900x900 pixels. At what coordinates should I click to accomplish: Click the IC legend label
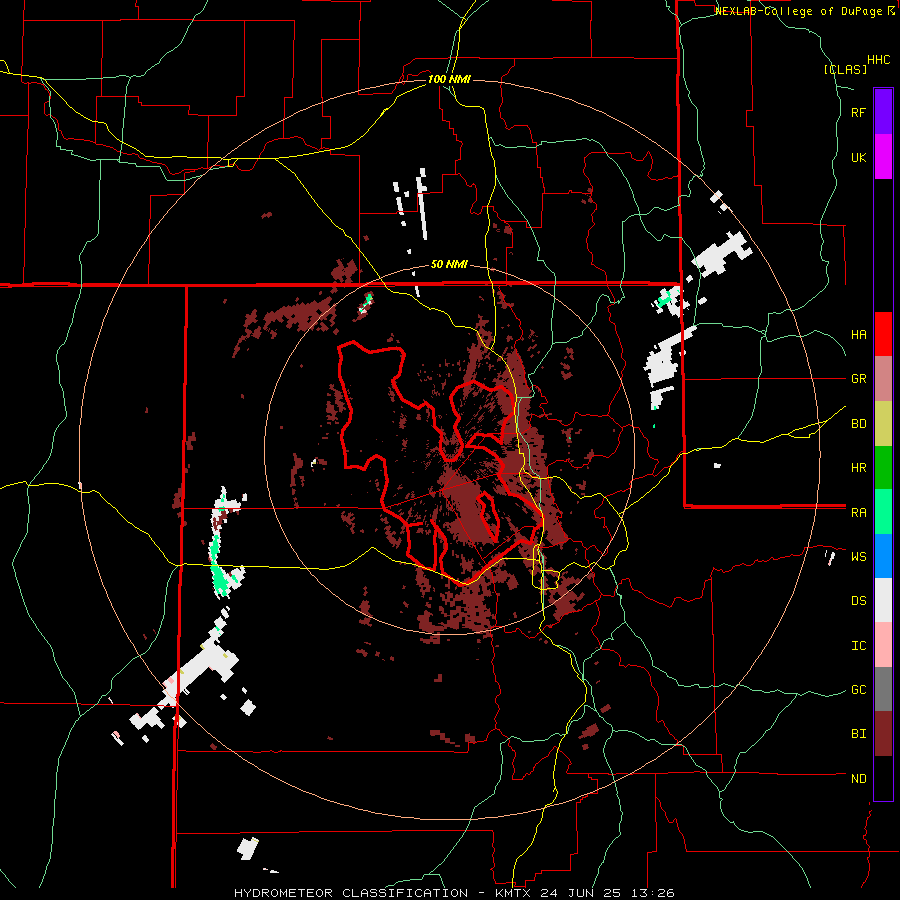pos(858,646)
